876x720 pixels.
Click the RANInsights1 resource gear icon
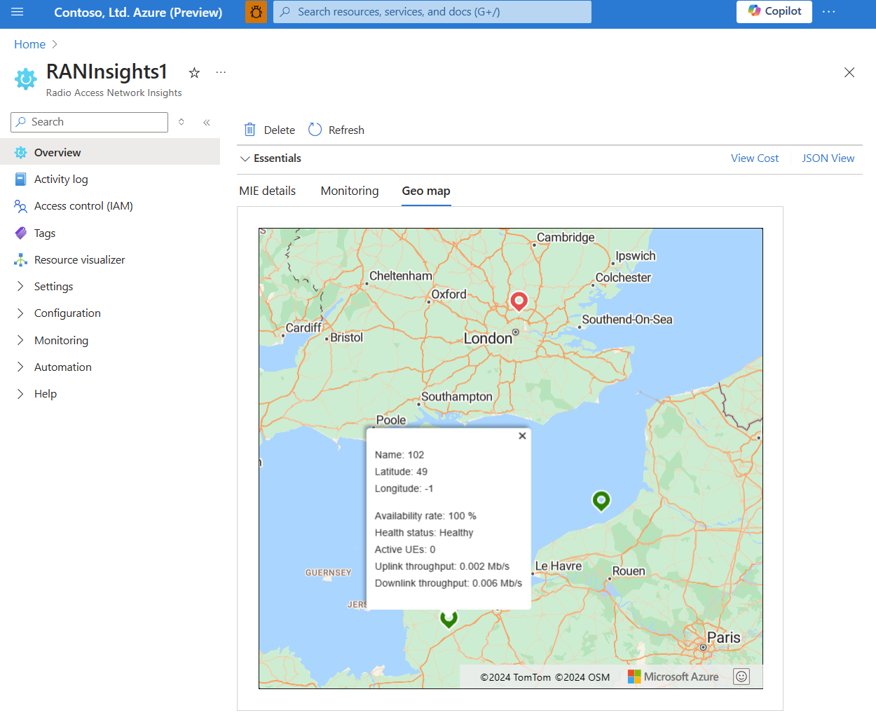click(x=26, y=79)
